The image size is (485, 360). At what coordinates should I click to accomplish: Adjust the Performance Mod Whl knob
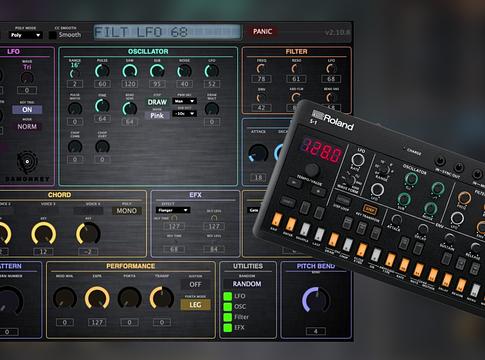(65, 298)
